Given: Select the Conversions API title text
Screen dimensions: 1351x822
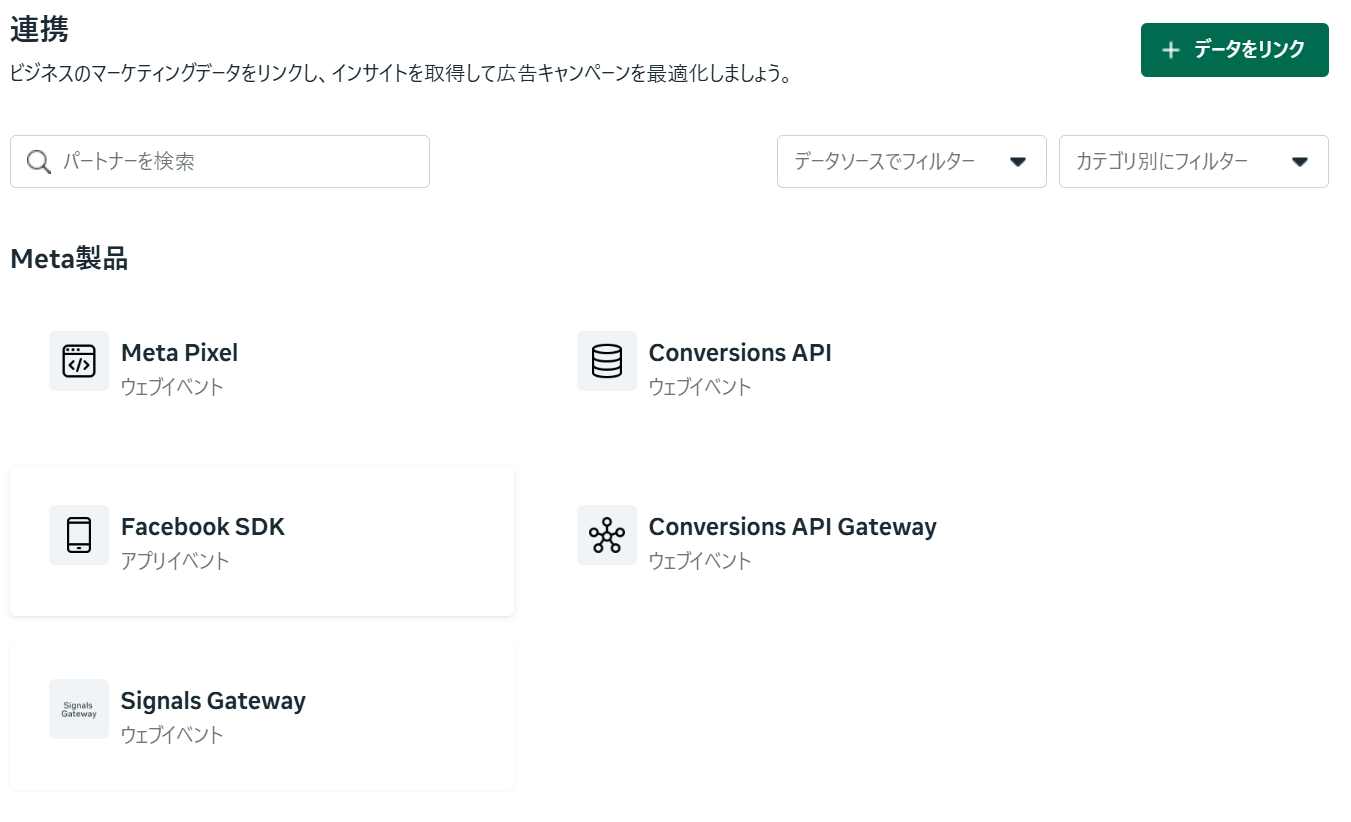Looking at the screenshot, I should click(x=740, y=353).
